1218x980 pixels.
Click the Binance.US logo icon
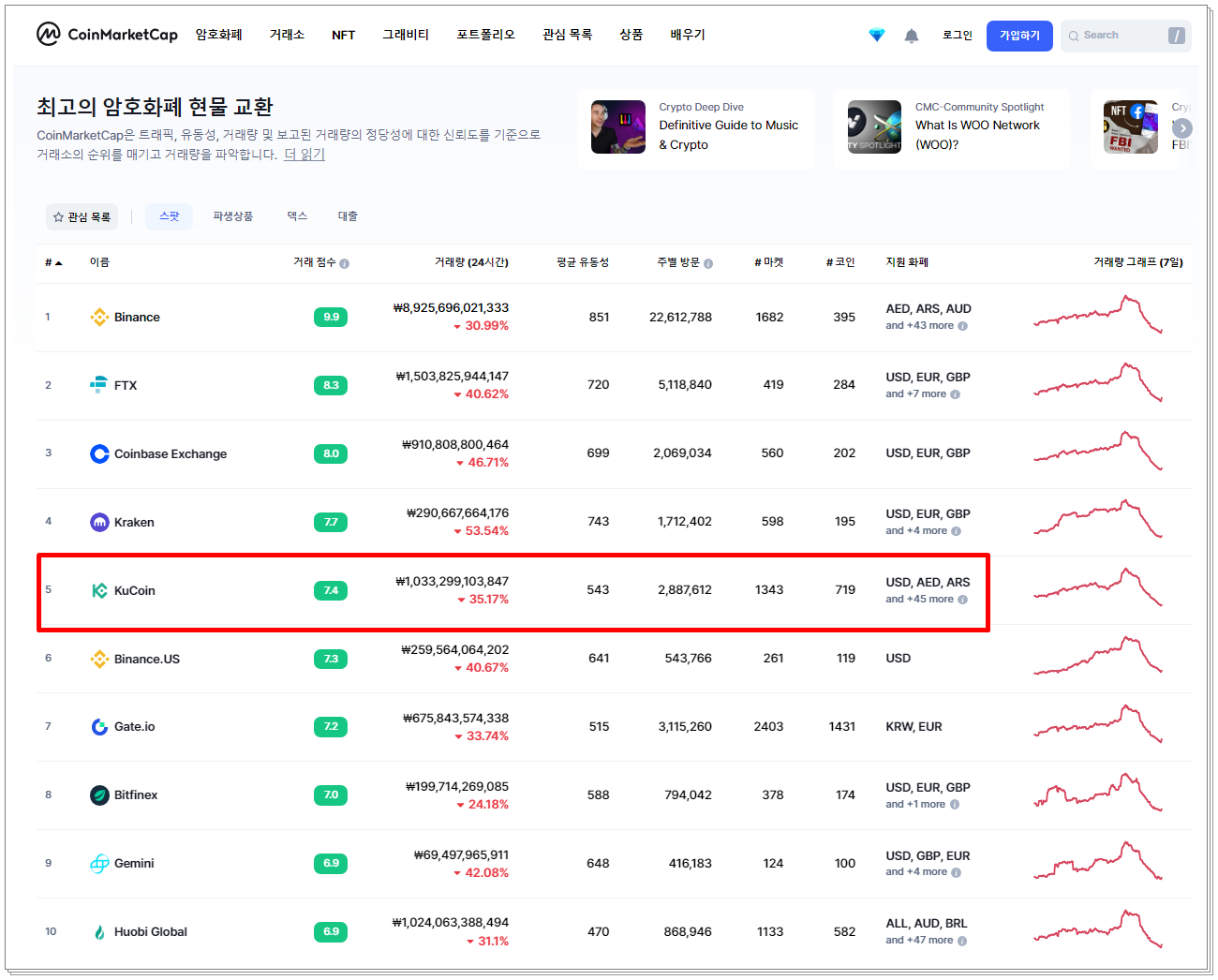tap(99, 659)
